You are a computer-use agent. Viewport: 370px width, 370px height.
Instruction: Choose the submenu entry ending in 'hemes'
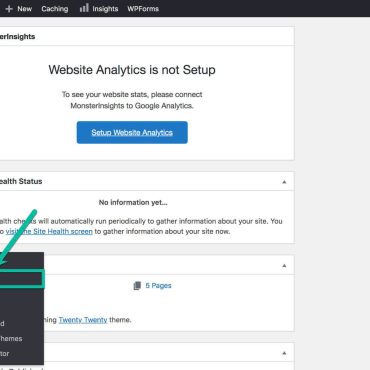coord(11,339)
